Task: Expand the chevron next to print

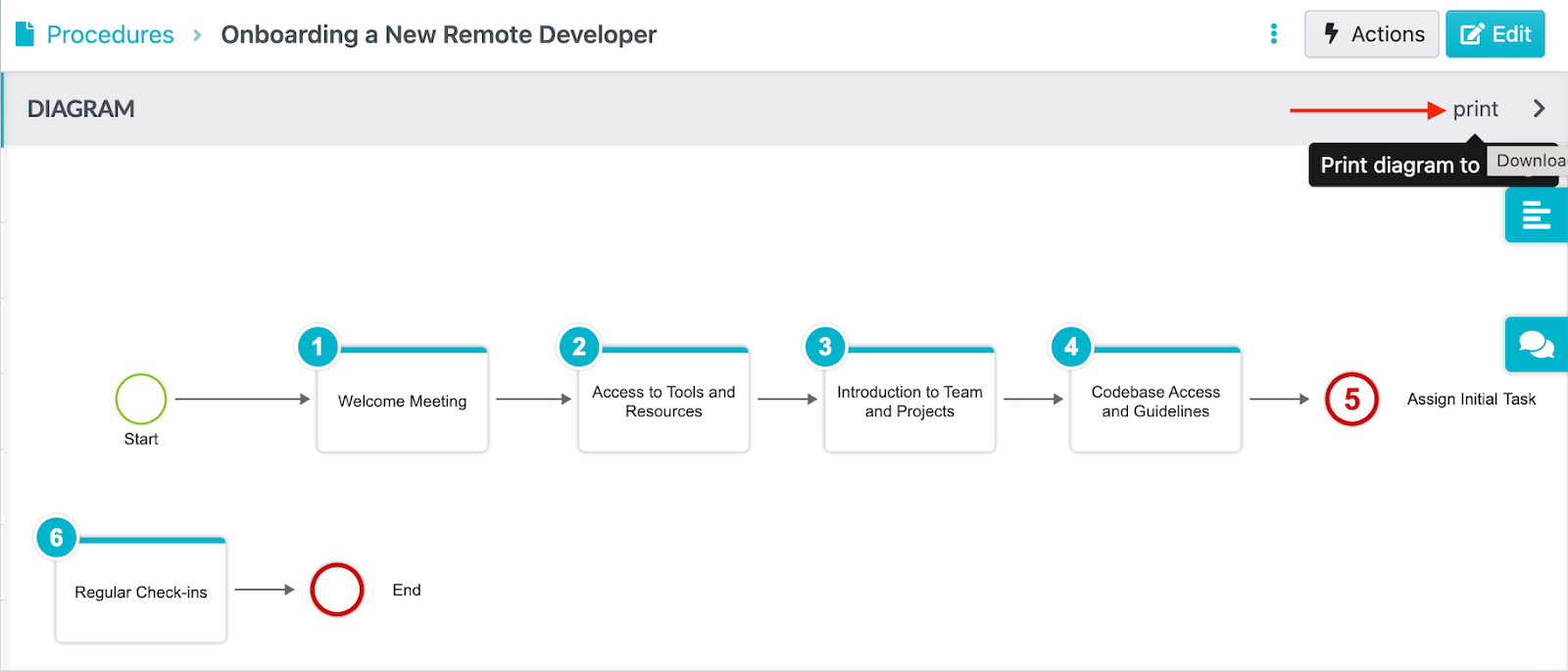Action: pyautogui.click(x=1539, y=109)
